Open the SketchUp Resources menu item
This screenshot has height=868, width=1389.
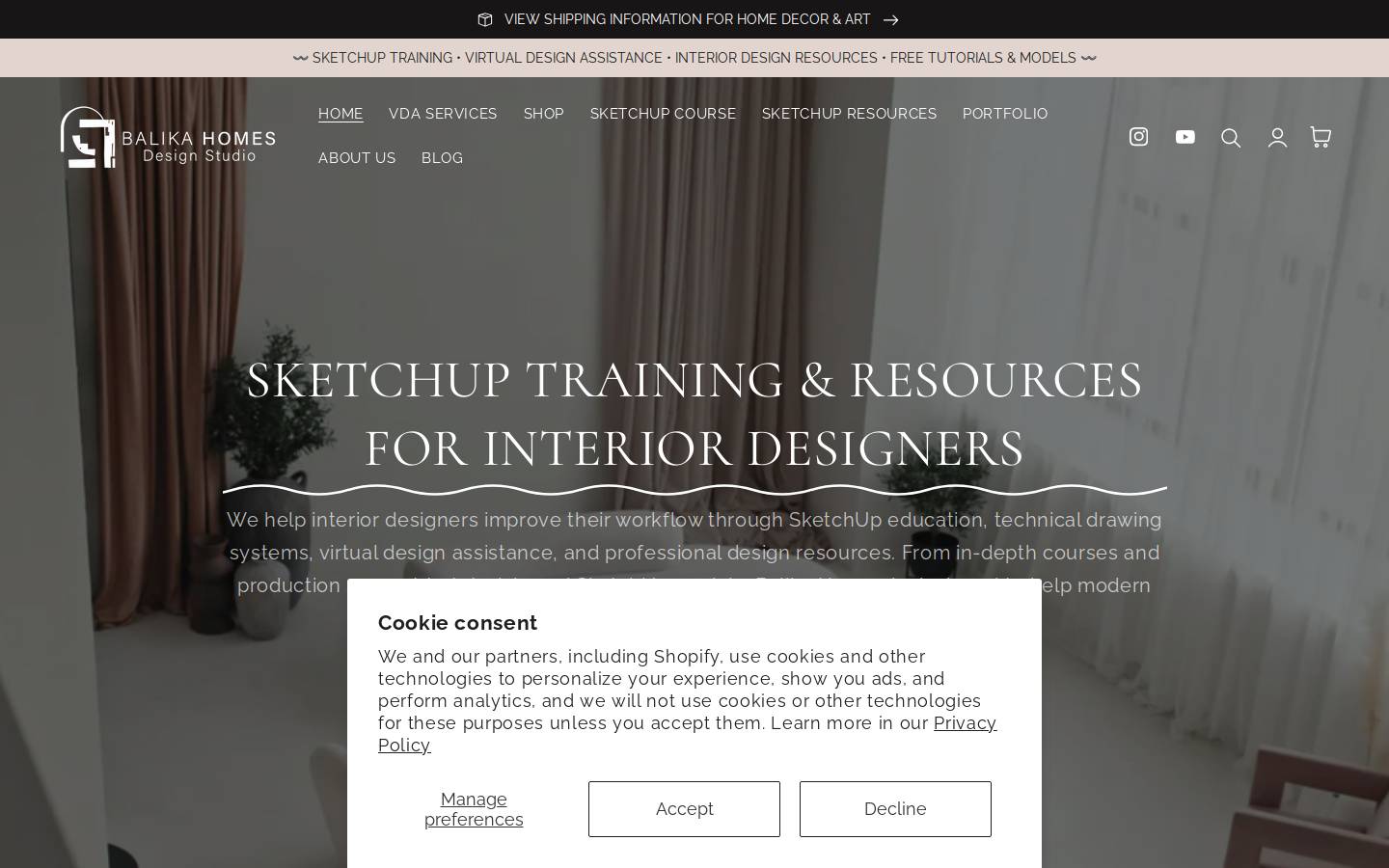pos(849,114)
